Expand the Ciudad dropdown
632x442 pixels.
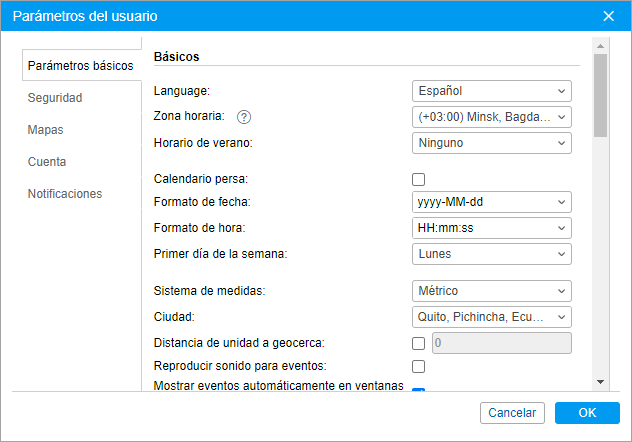491,317
